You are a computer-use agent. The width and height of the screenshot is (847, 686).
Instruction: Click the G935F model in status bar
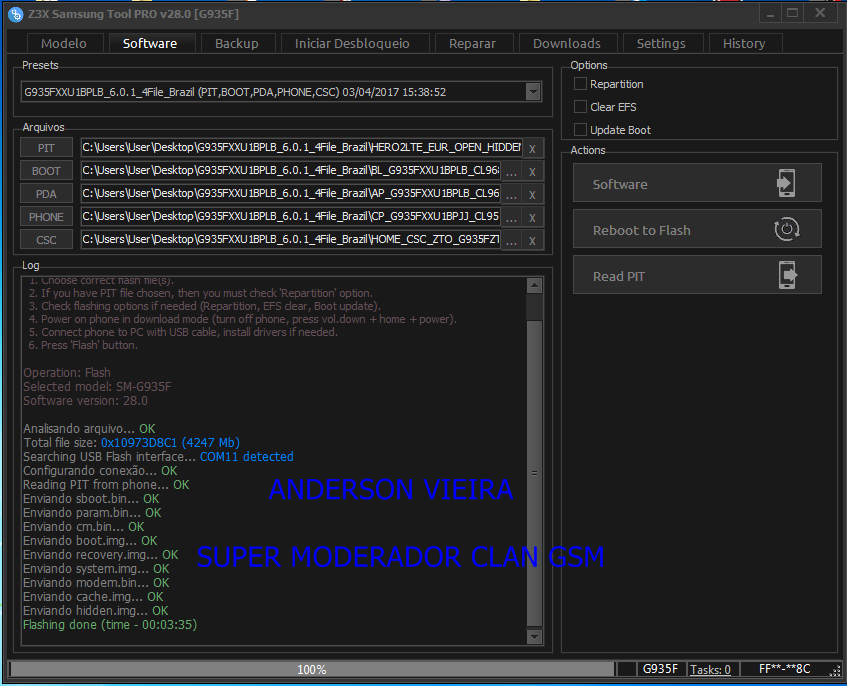(x=660, y=669)
